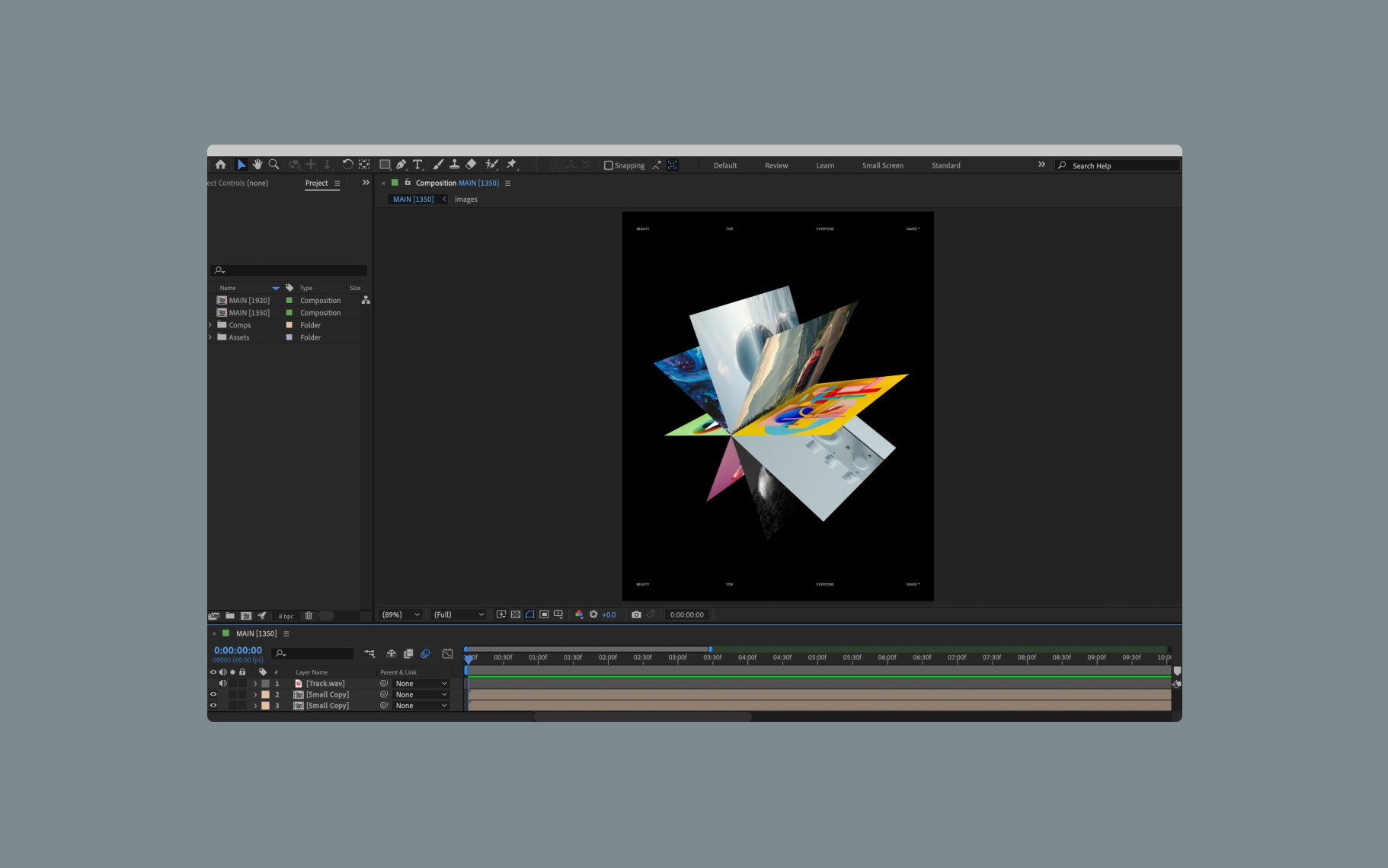Screen dimensions: 1388x868
Task: Open the Images comp in breadcrumb
Action: [x=466, y=199]
